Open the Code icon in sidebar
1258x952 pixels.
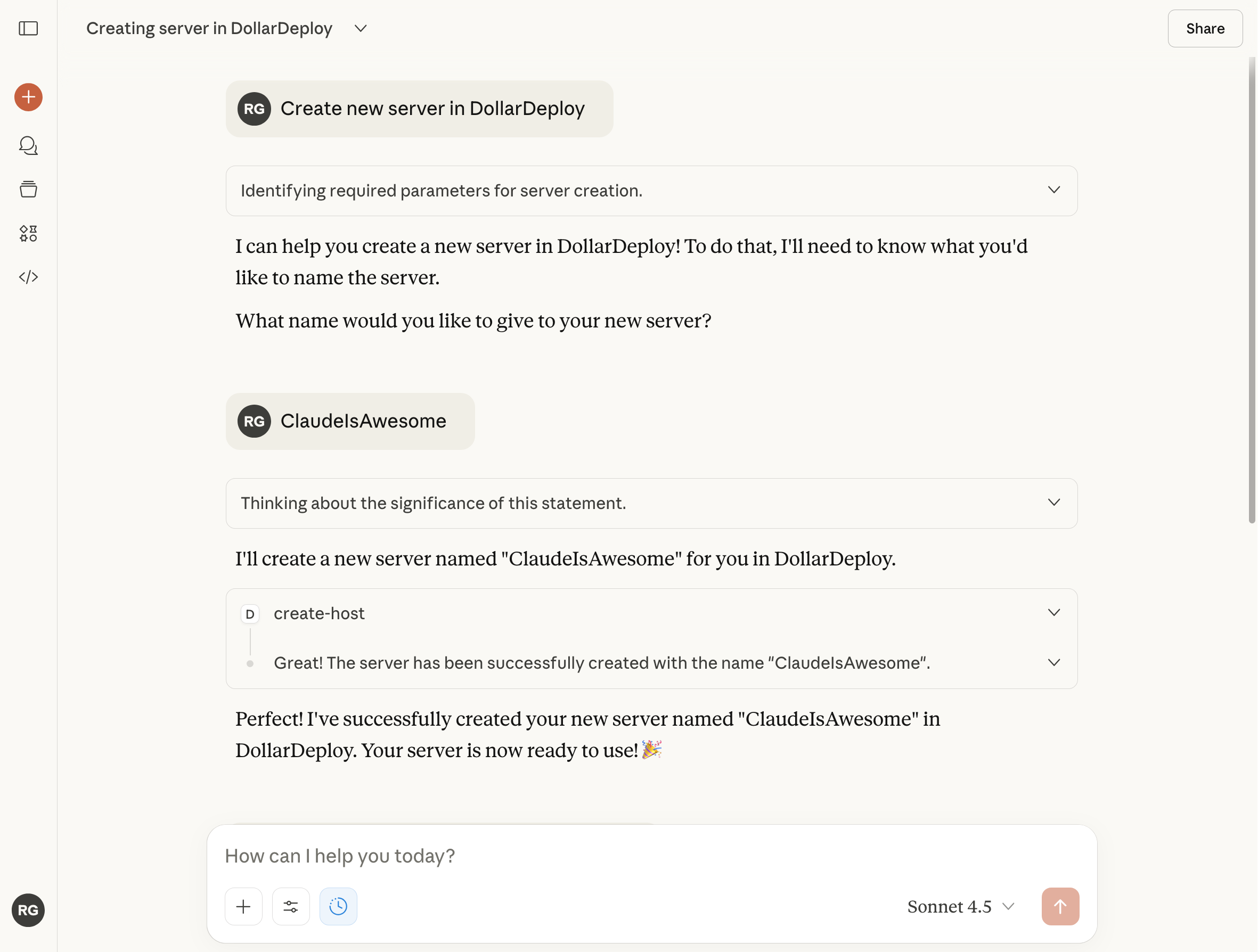[28, 277]
